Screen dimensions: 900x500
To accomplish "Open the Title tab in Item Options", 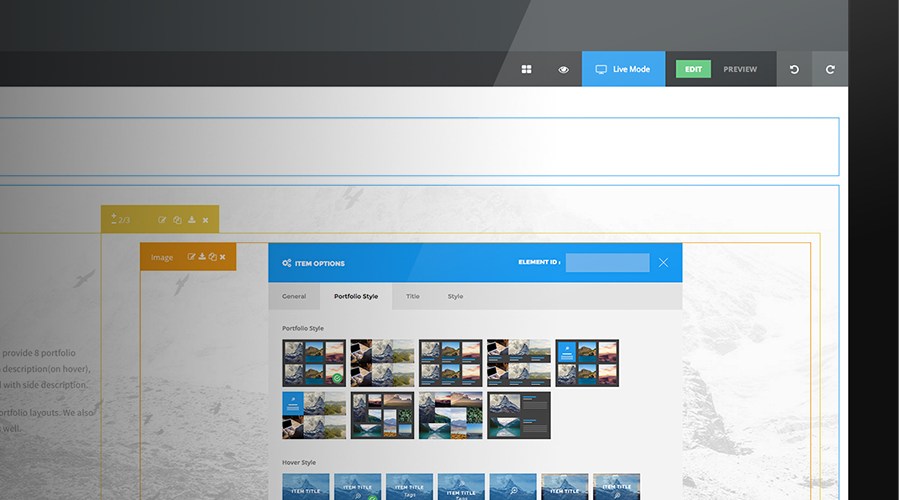I will point(413,296).
